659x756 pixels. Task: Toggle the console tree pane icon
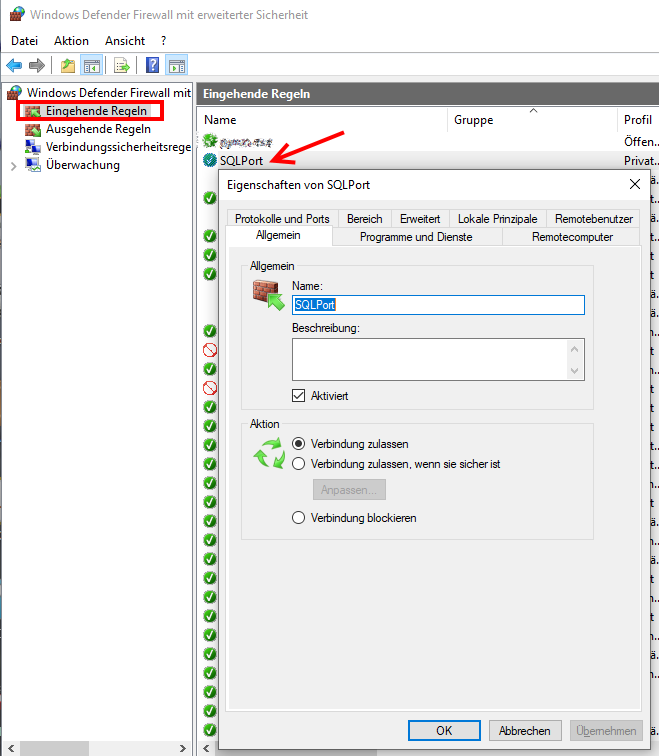(91, 66)
